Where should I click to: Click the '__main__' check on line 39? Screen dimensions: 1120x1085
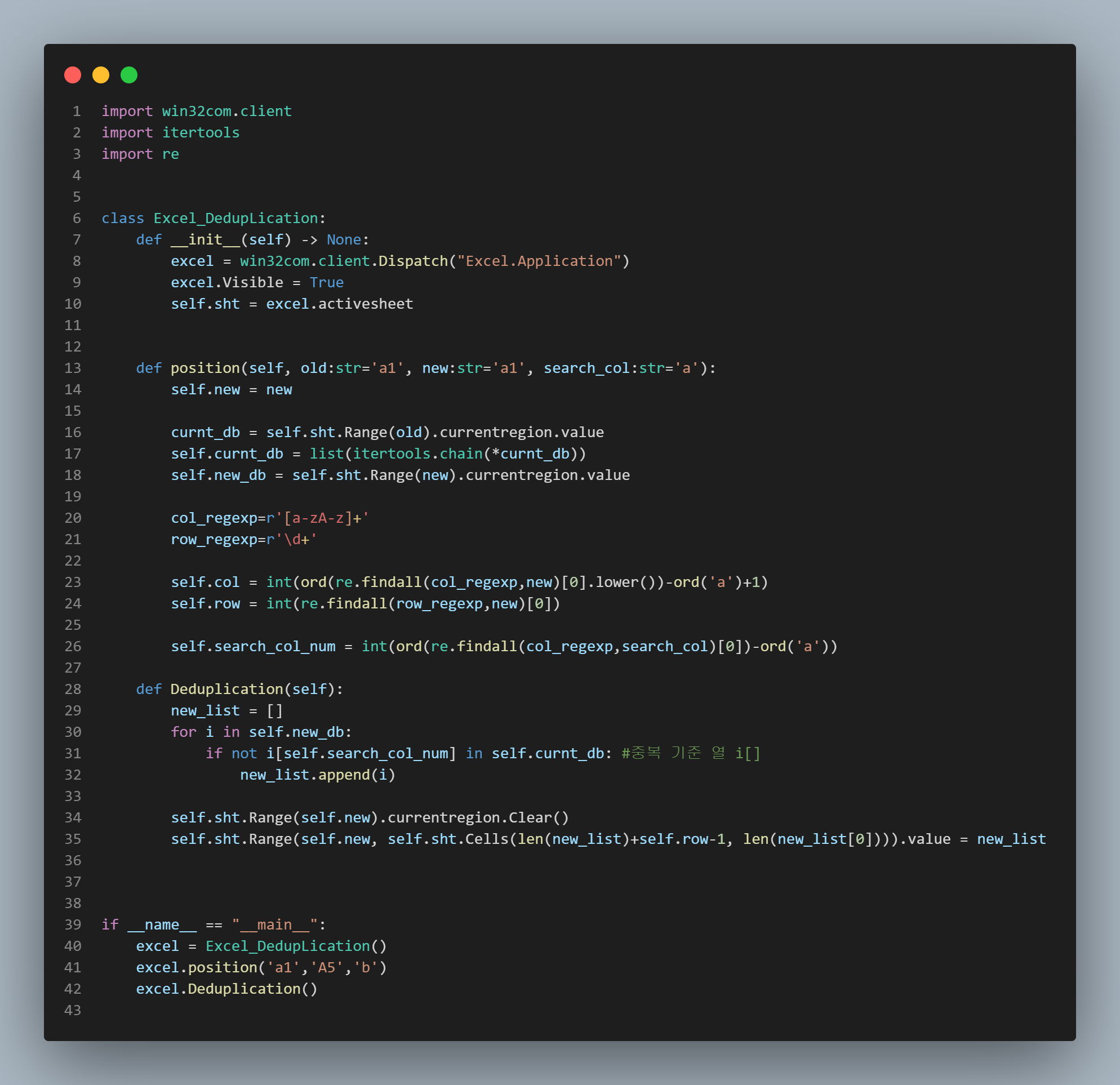coord(214,925)
